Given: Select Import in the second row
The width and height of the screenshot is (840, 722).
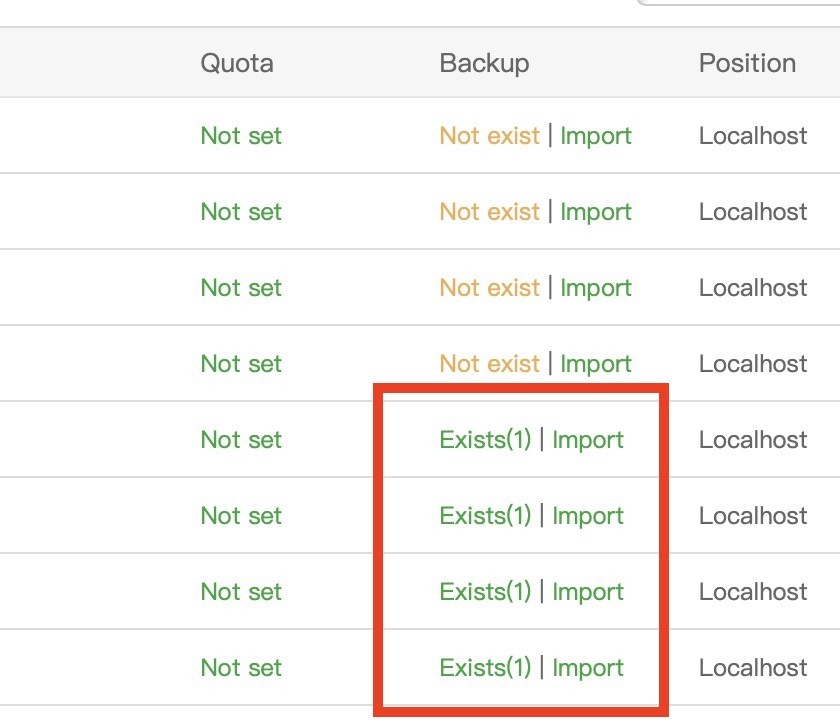Looking at the screenshot, I should (x=596, y=212).
